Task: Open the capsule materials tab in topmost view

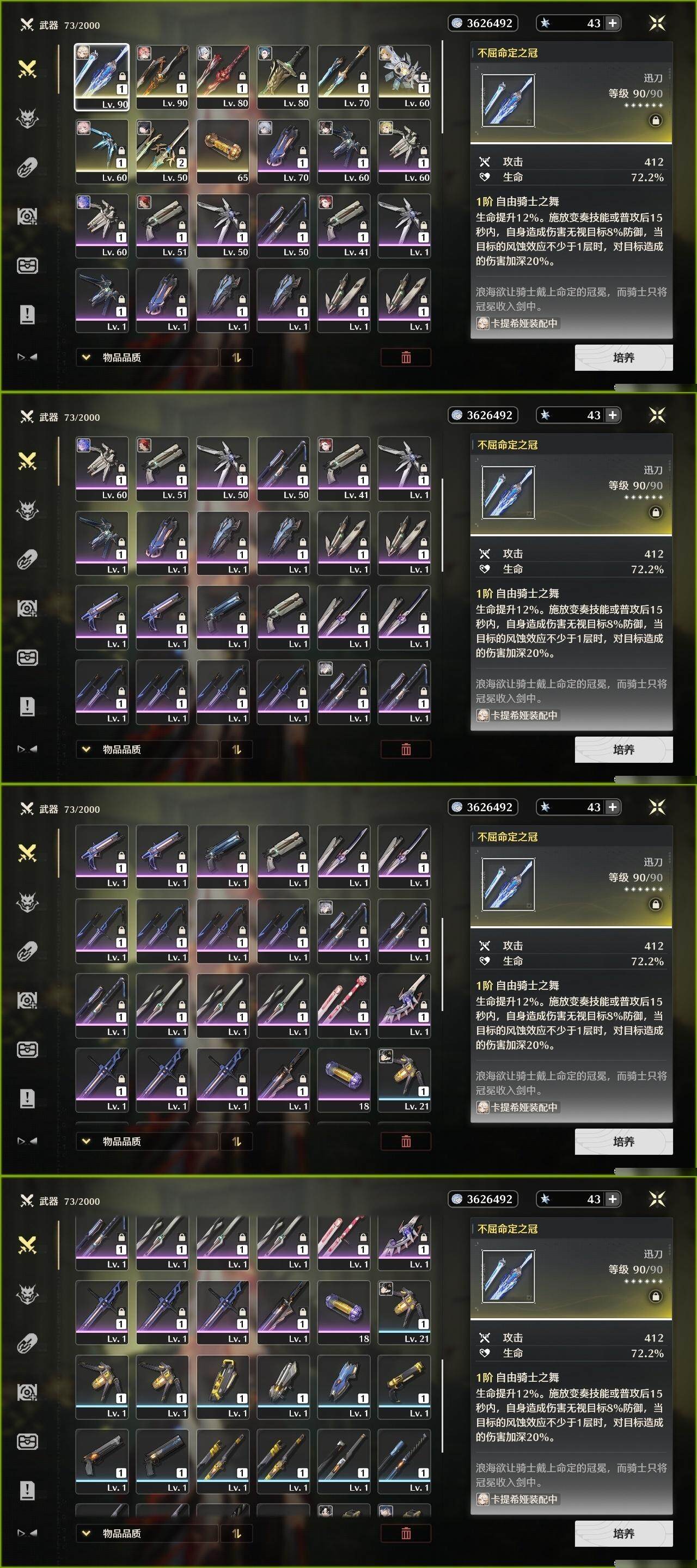Action: point(27,167)
